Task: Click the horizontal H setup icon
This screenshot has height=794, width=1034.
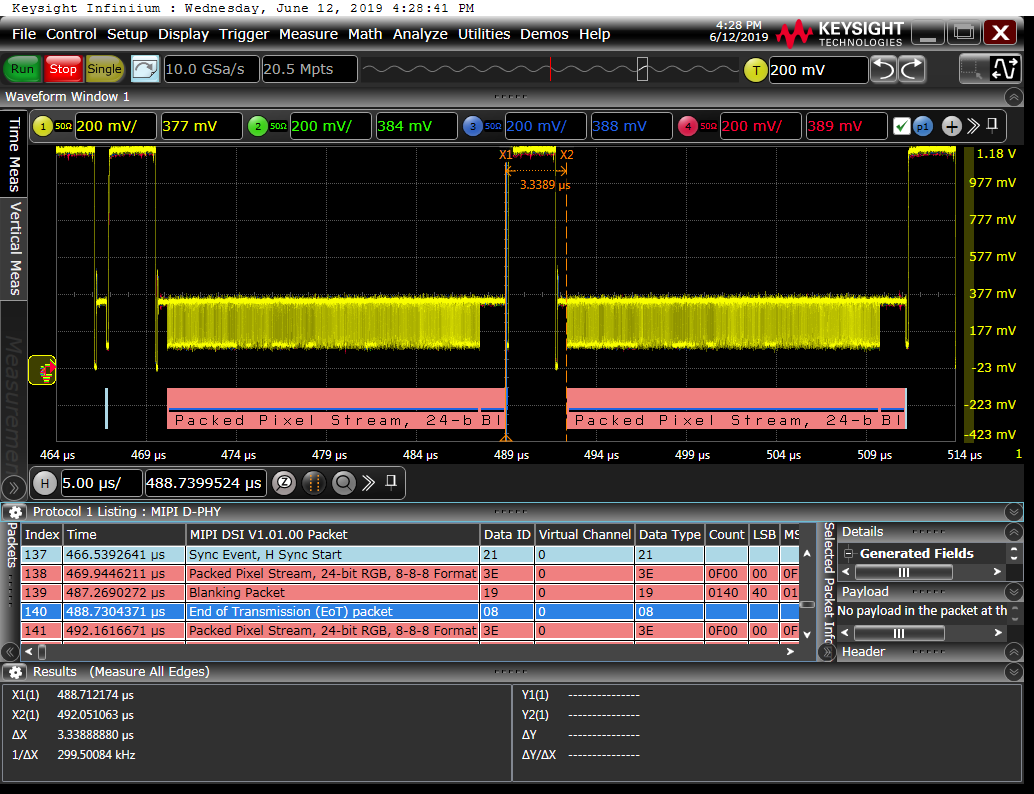Action: click(45, 483)
